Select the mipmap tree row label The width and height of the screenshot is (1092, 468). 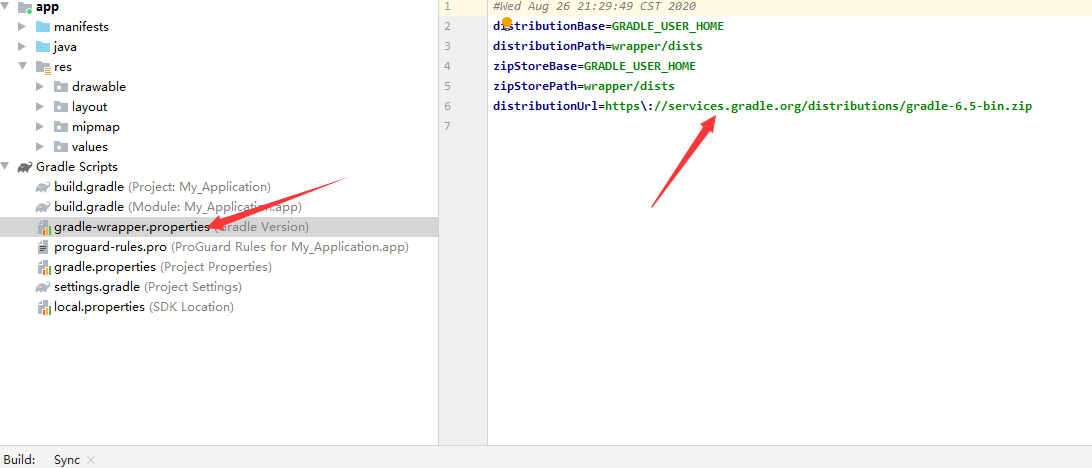tap(95, 127)
